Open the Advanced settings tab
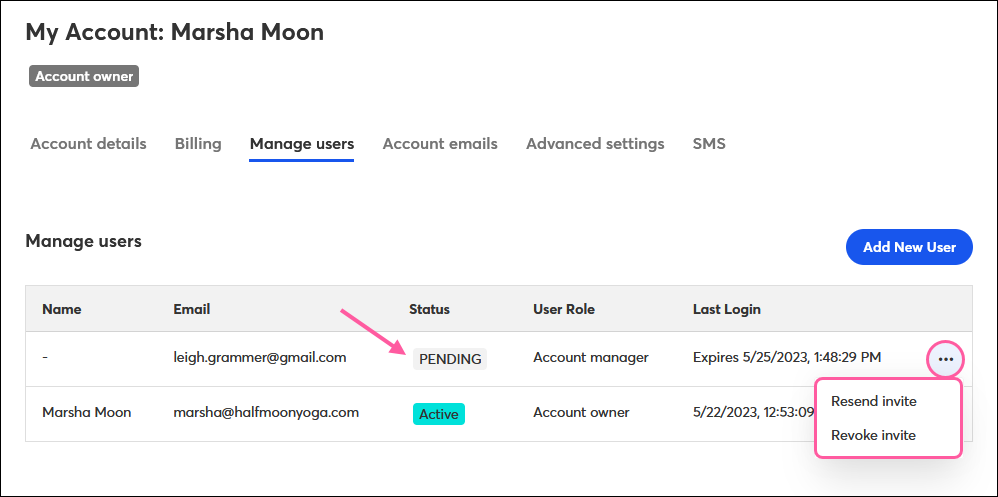Viewport: 998px width, 497px height. (595, 144)
